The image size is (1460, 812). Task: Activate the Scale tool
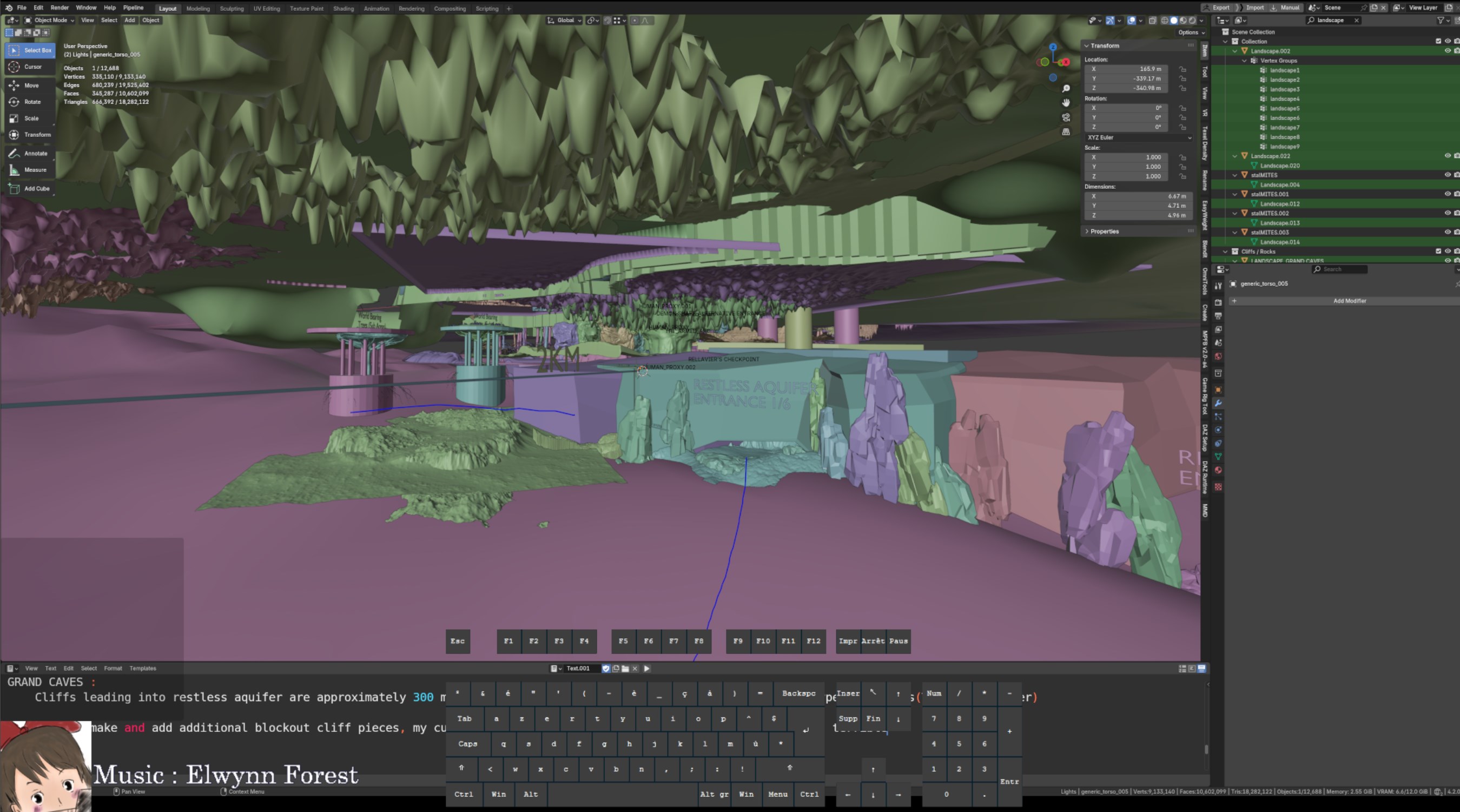pos(31,118)
